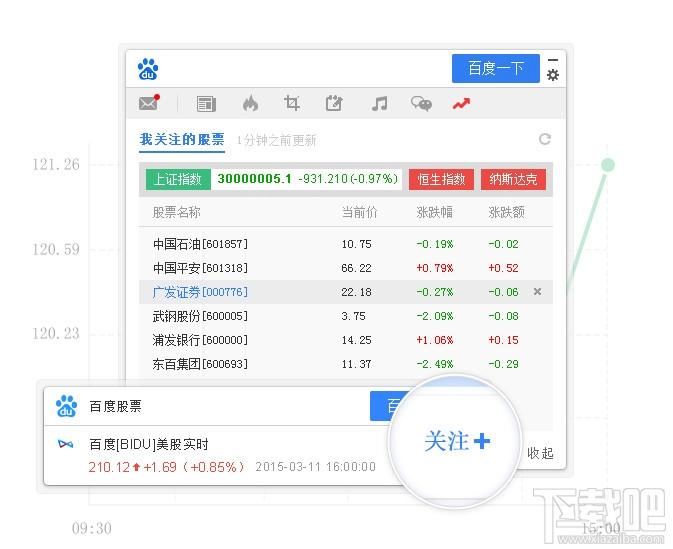Open the mail envelope icon

click(x=148, y=103)
